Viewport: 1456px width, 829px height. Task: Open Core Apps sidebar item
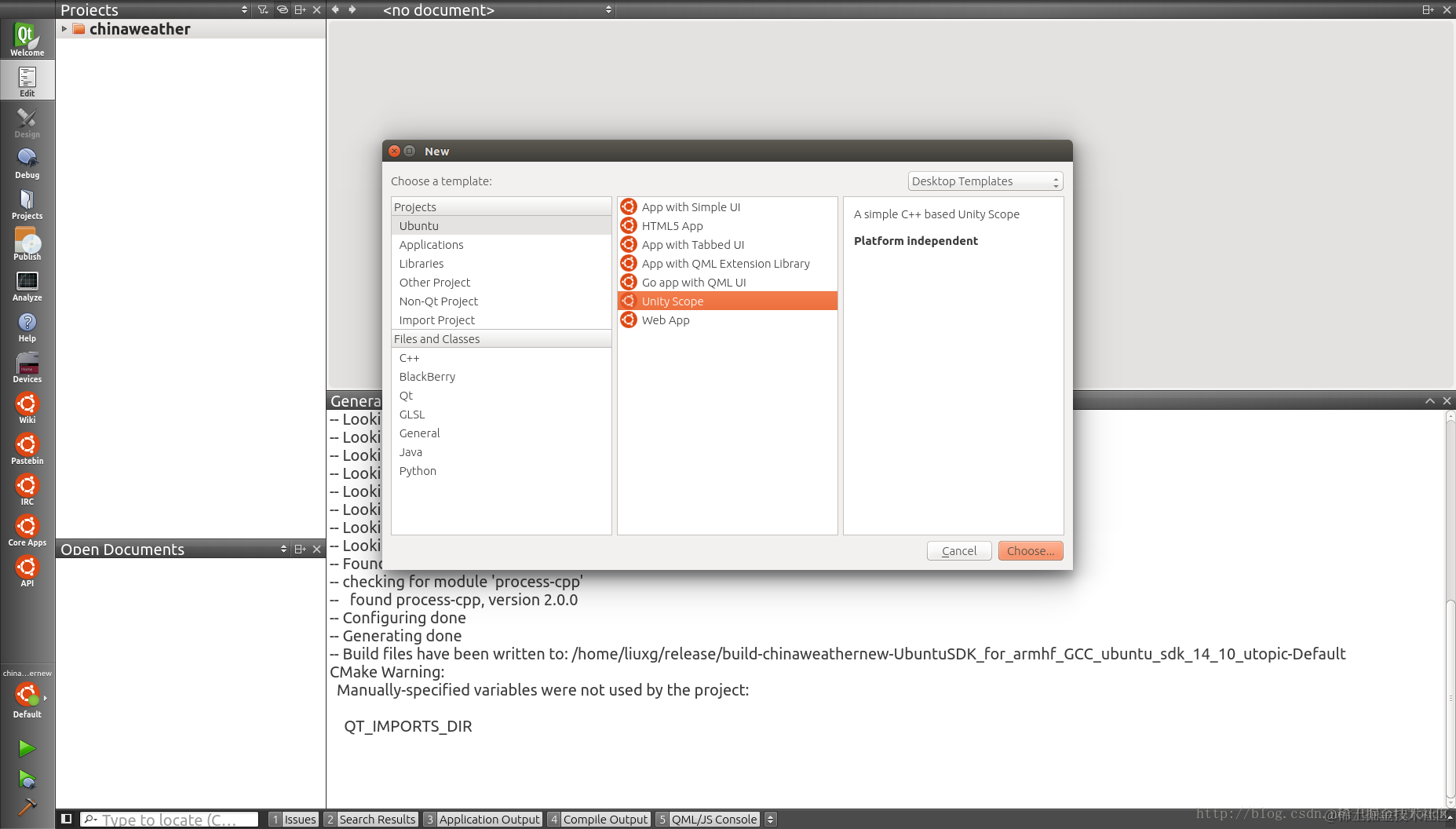pyautogui.click(x=27, y=529)
